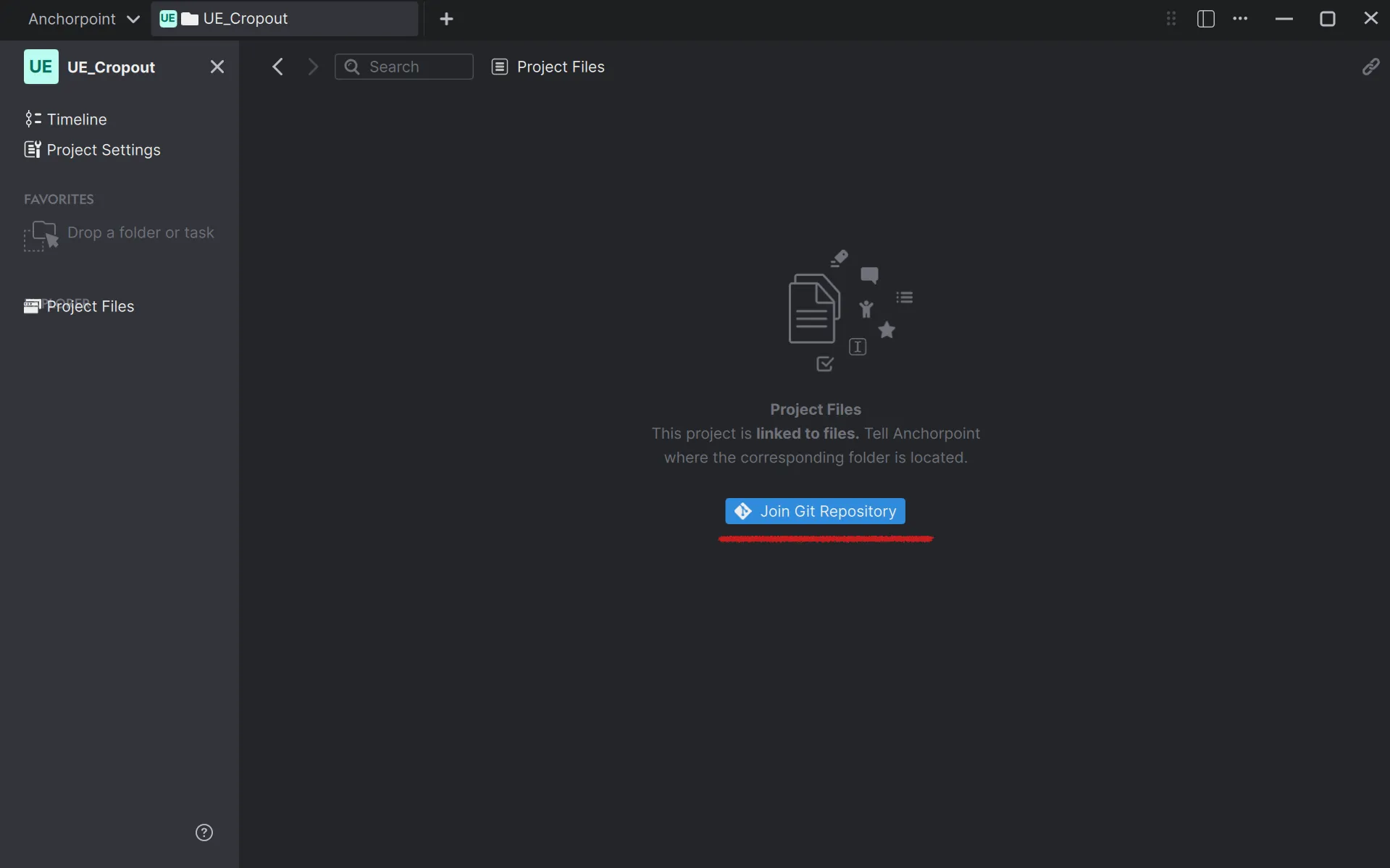Open the Timeline view icon in sidebar
The height and width of the screenshot is (868, 1390).
coord(33,119)
